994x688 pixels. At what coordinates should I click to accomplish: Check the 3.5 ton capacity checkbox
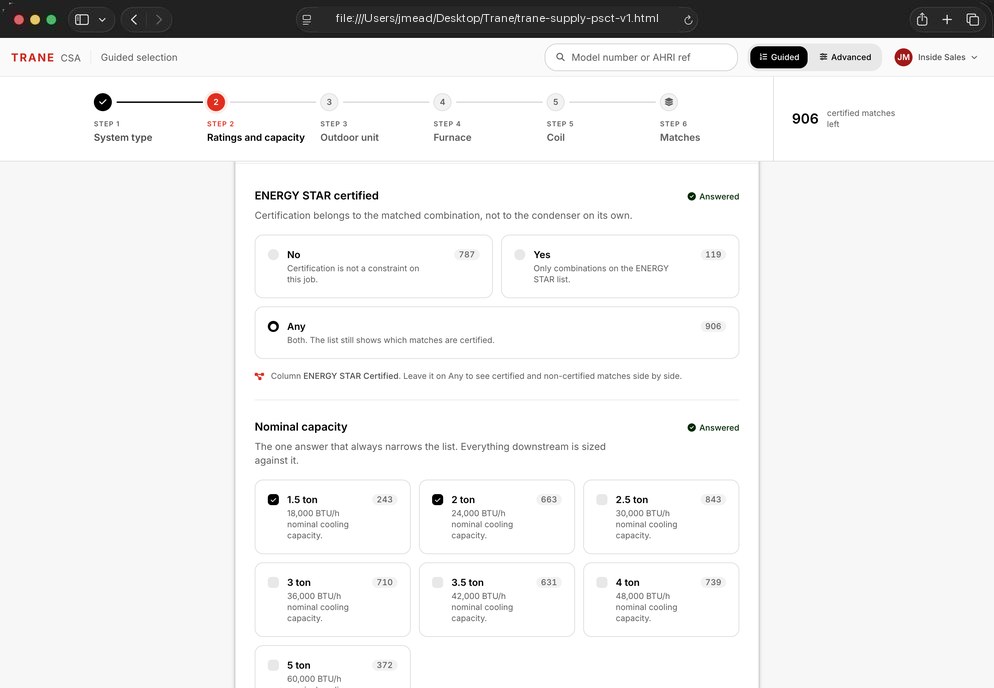[x=437, y=582]
